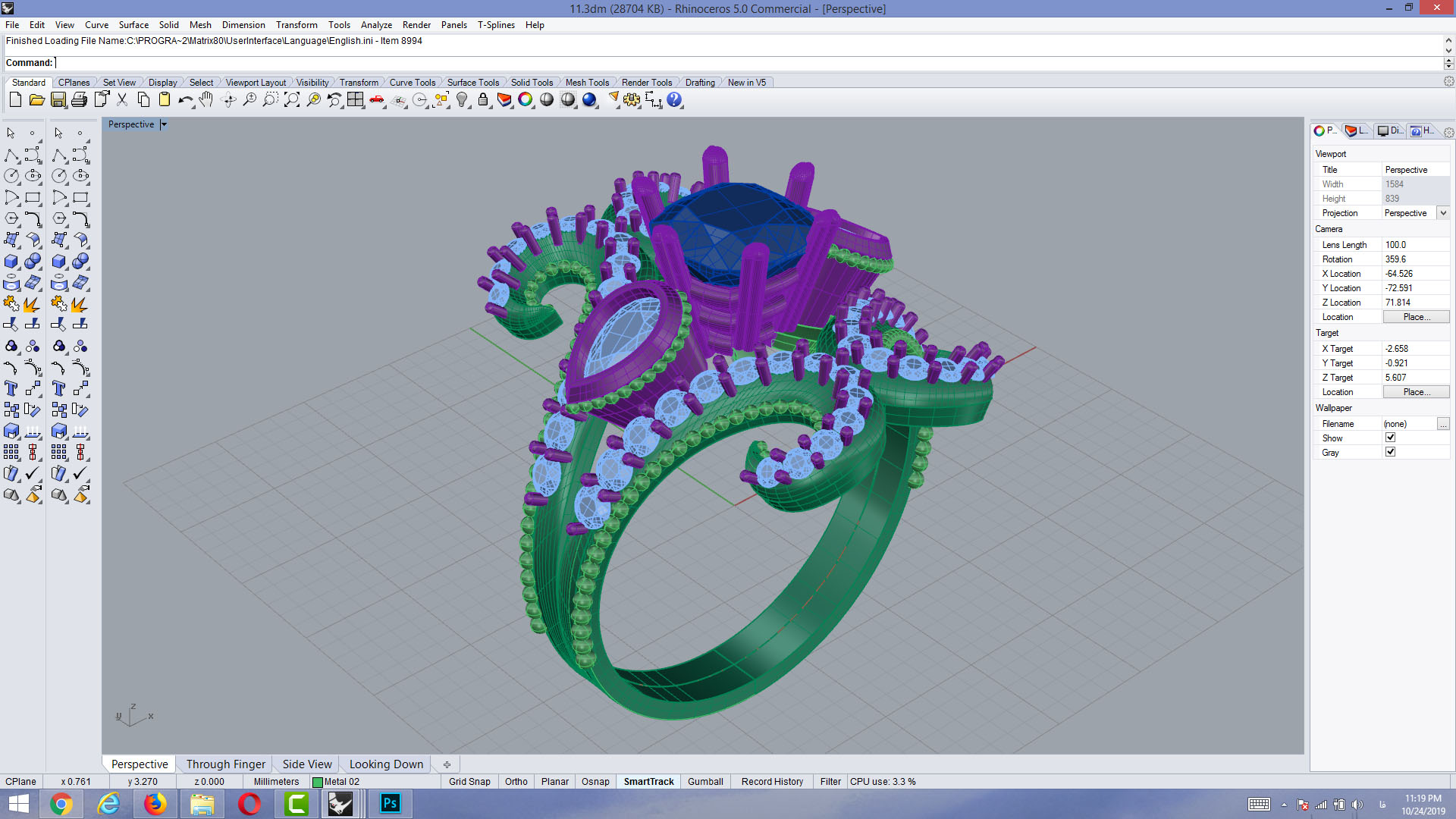Switch to the Through Finger viewport tab
The height and width of the screenshot is (819, 1456).
(x=226, y=764)
